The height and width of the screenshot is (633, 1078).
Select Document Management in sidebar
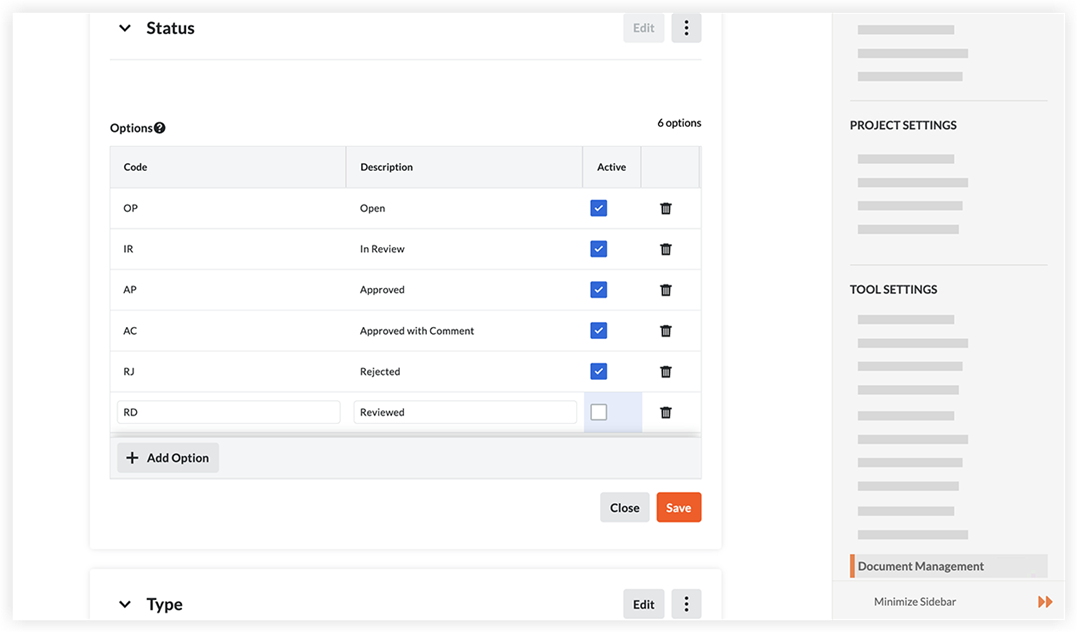click(x=921, y=566)
